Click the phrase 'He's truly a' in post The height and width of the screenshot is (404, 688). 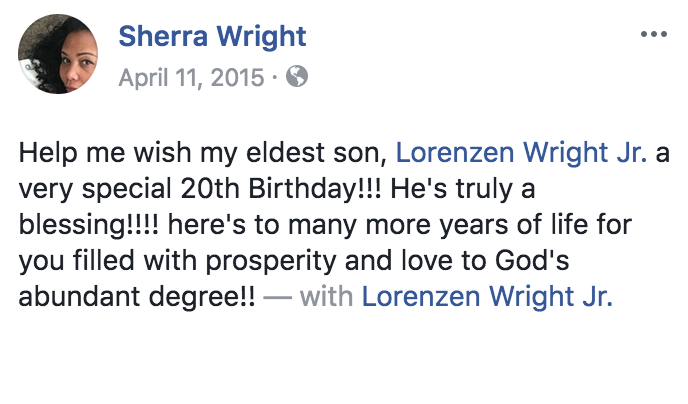[x=462, y=189]
